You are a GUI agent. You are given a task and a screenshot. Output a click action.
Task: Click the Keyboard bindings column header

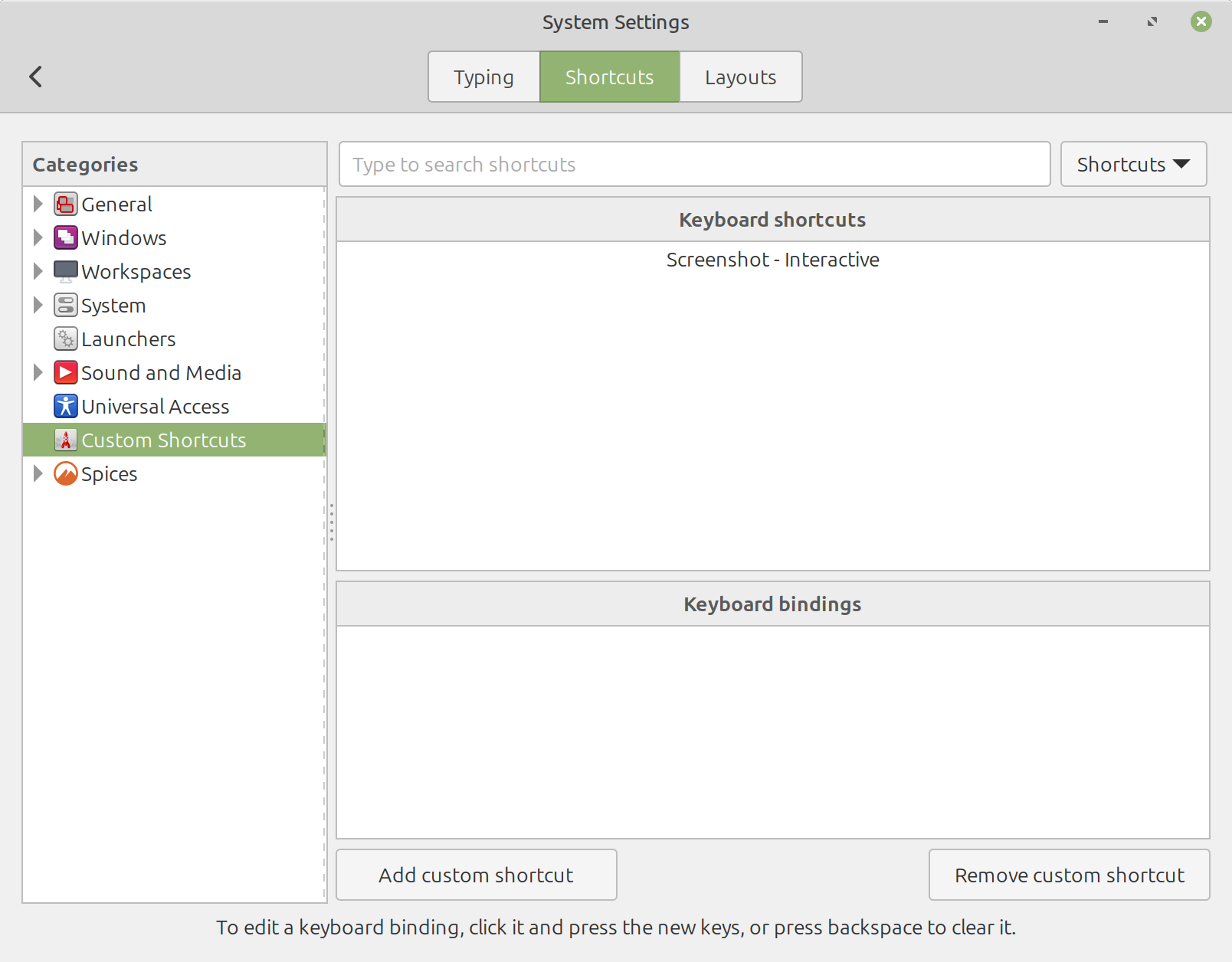(x=772, y=604)
